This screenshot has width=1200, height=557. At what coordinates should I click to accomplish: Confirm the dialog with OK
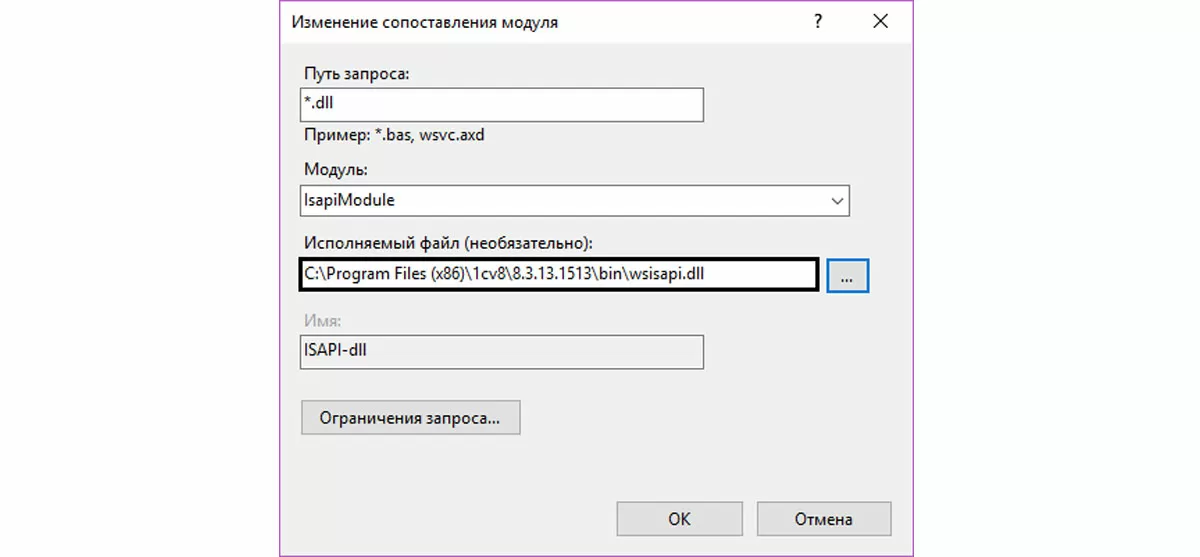coord(679,519)
